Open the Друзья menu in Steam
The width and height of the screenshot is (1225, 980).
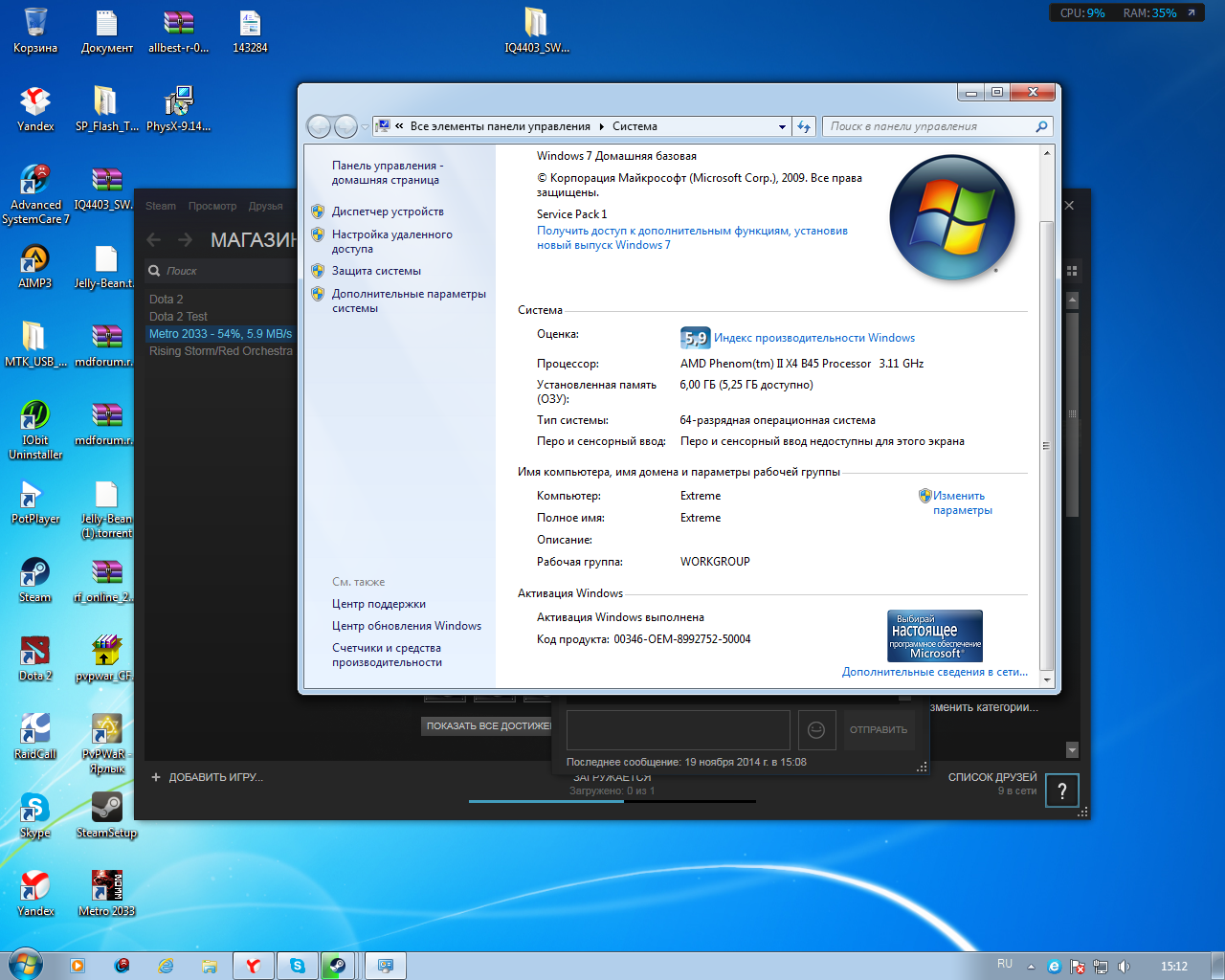coord(266,206)
